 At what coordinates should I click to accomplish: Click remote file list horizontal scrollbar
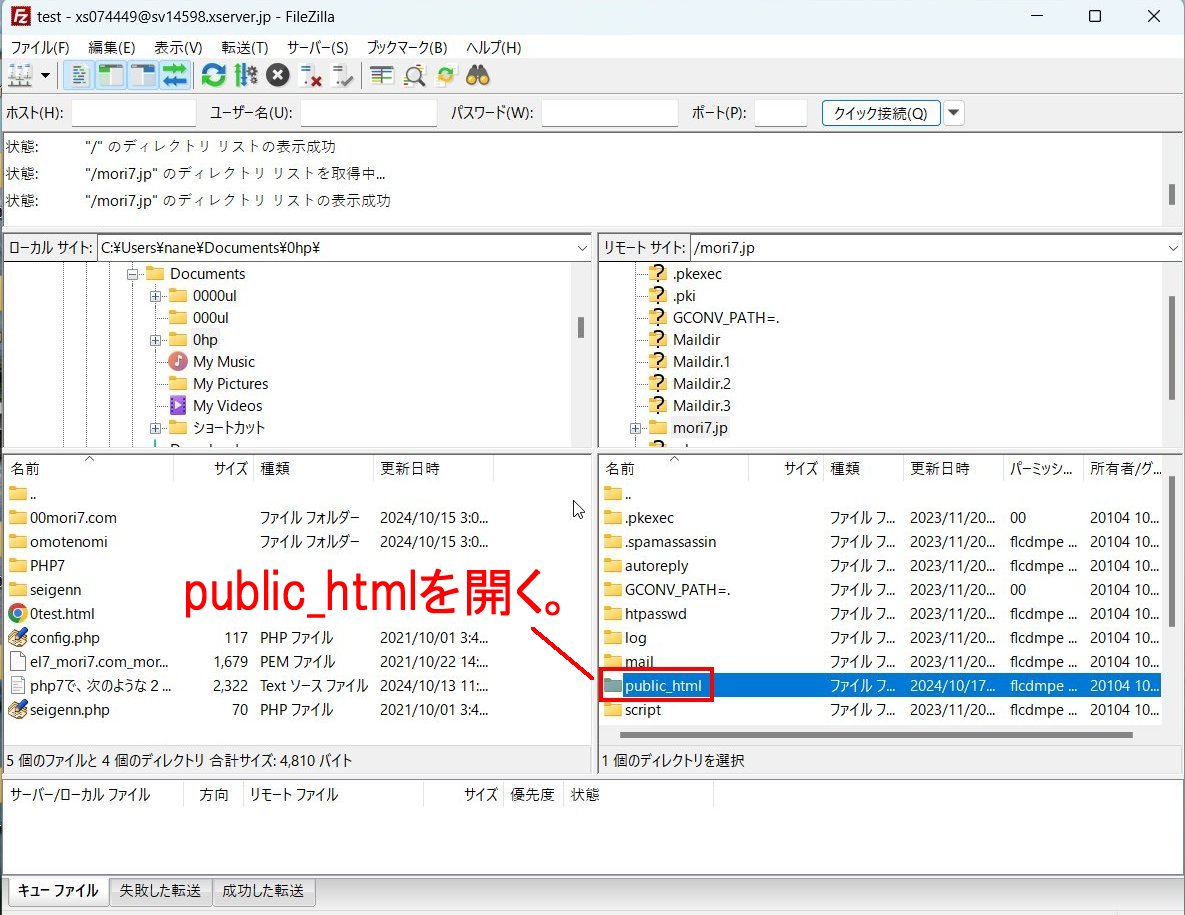tap(876, 734)
